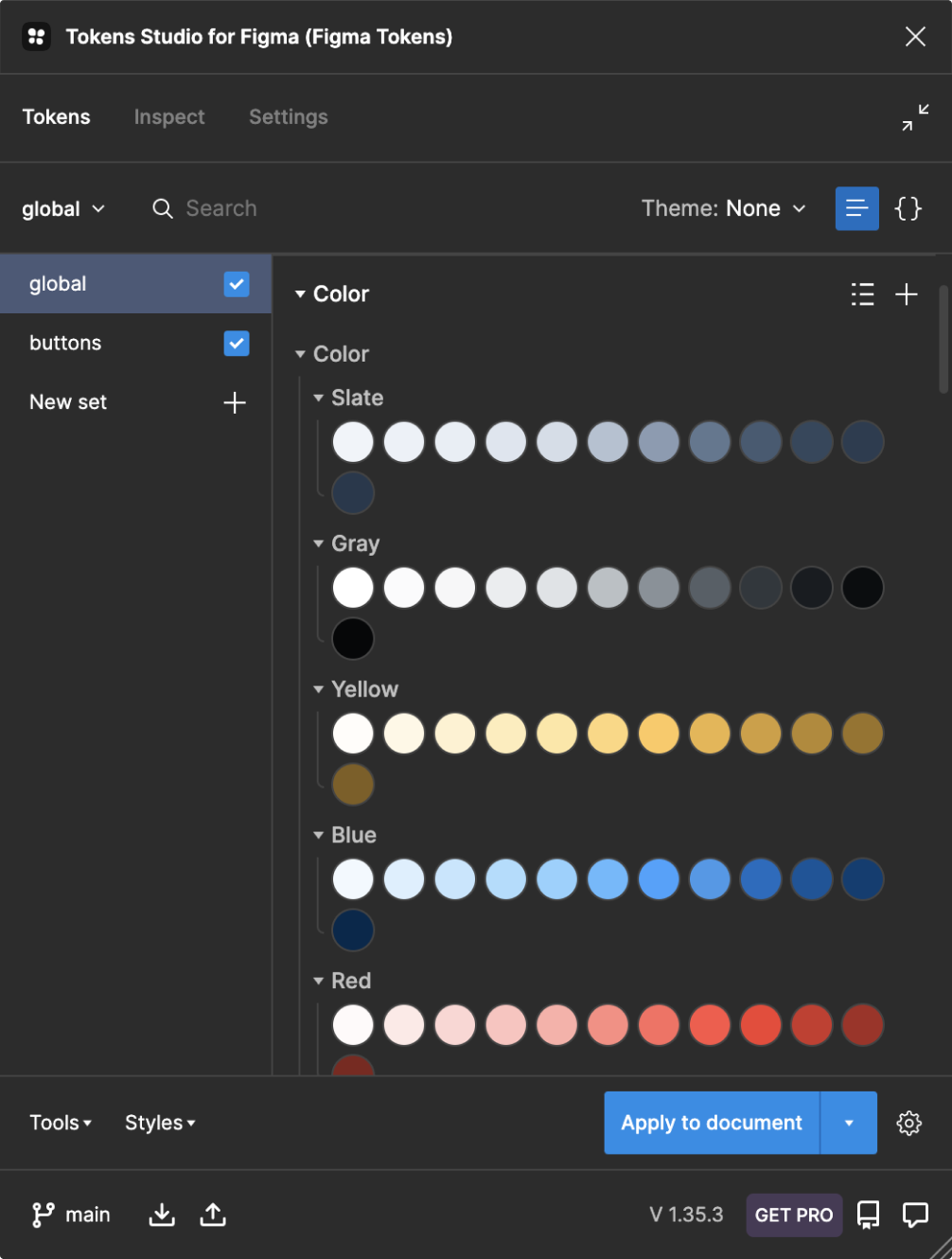Image resolution: width=952 pixels, height=1259 pixels.
Task: Push tokens to remote upload icon
Action: (x=213, y=1215)
